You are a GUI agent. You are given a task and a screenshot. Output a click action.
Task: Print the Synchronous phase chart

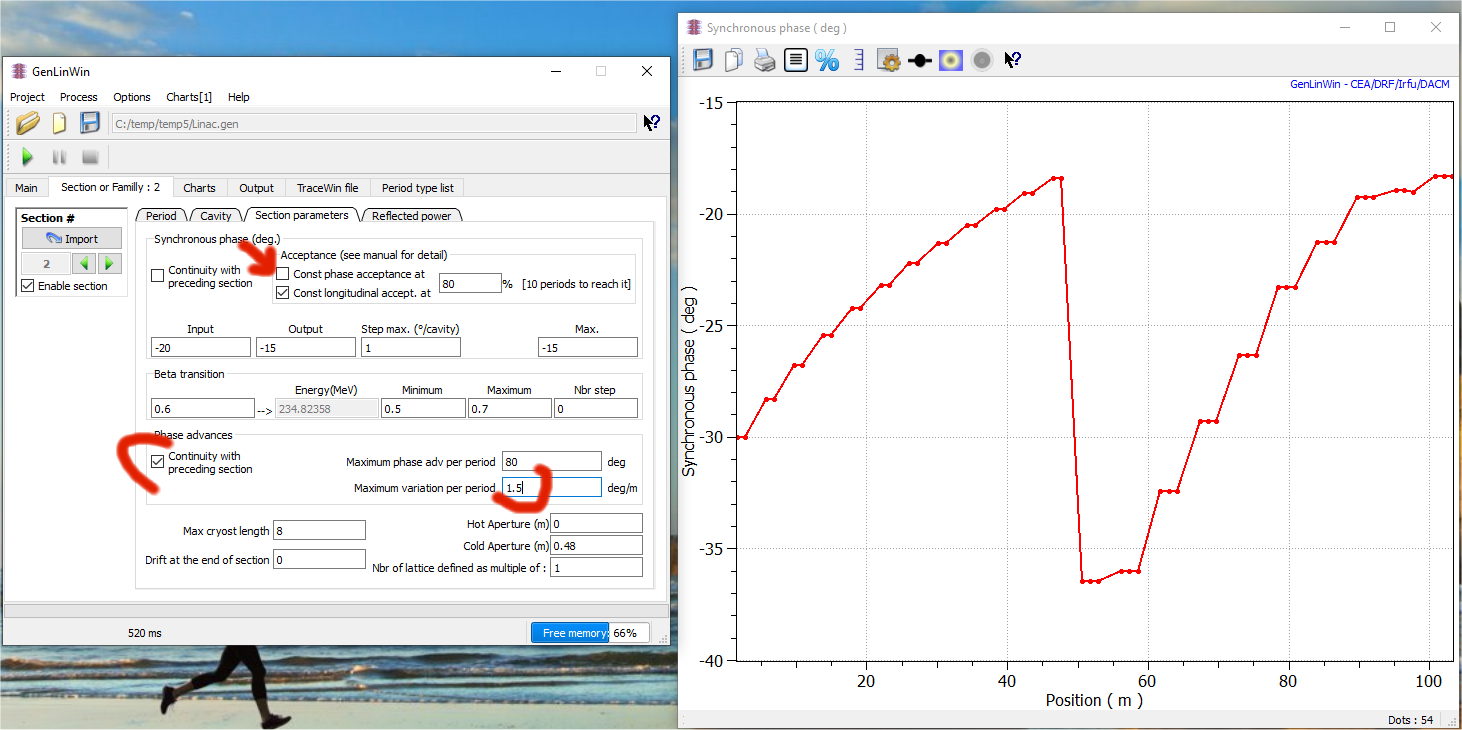[764, 60]
